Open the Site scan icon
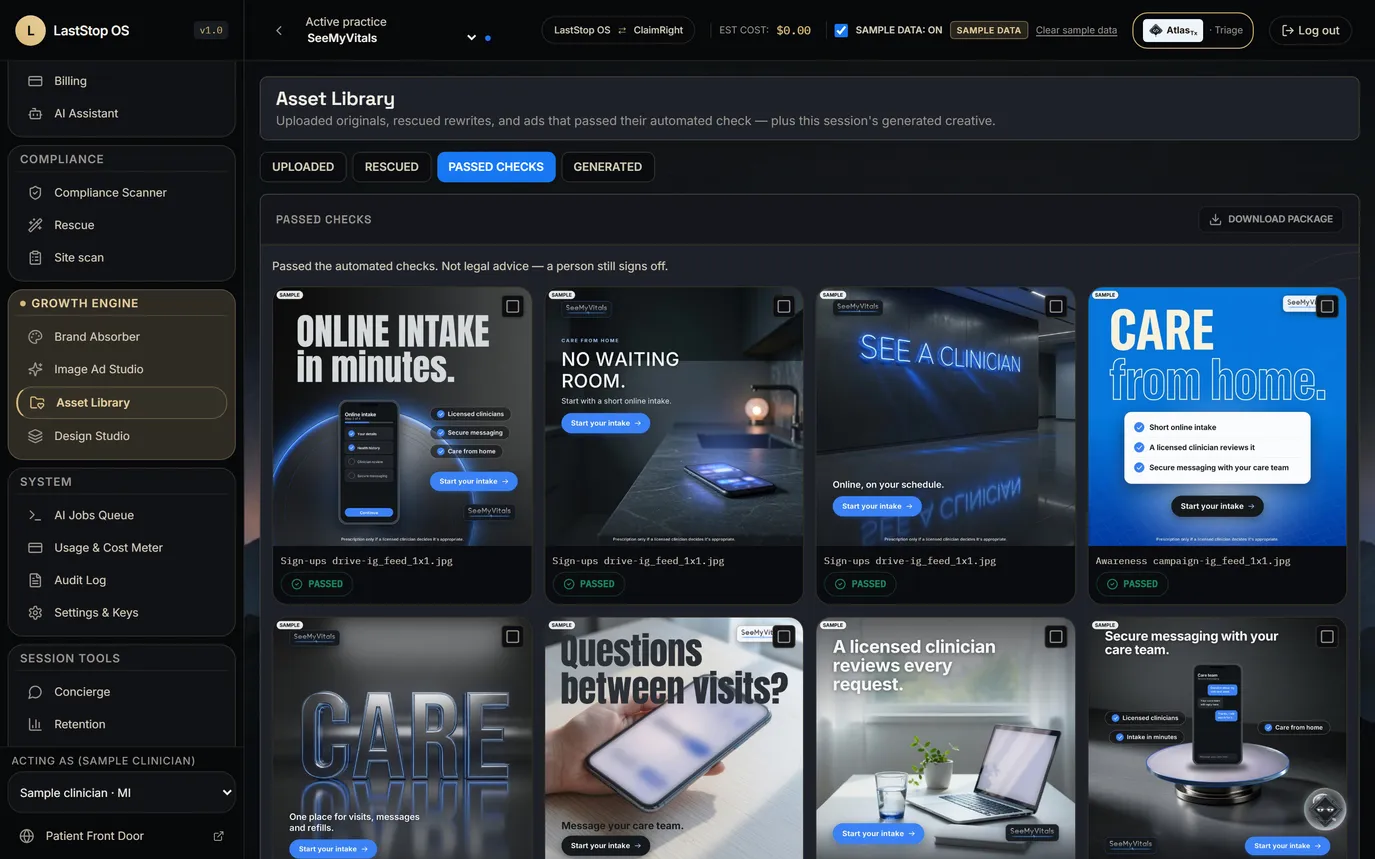The image size is (1375, 859). 35,257
